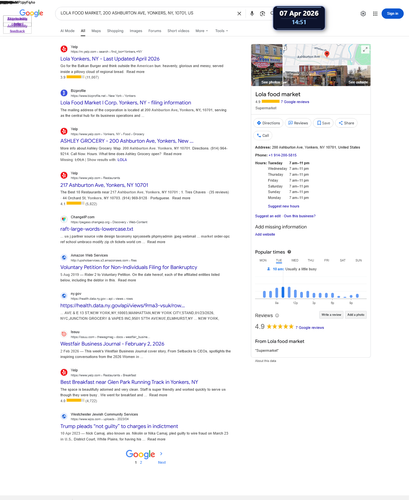Click the Westchester Jewish Community Services favicon
This screenshot has width=414, height=500.
click(x=64, y=416)
